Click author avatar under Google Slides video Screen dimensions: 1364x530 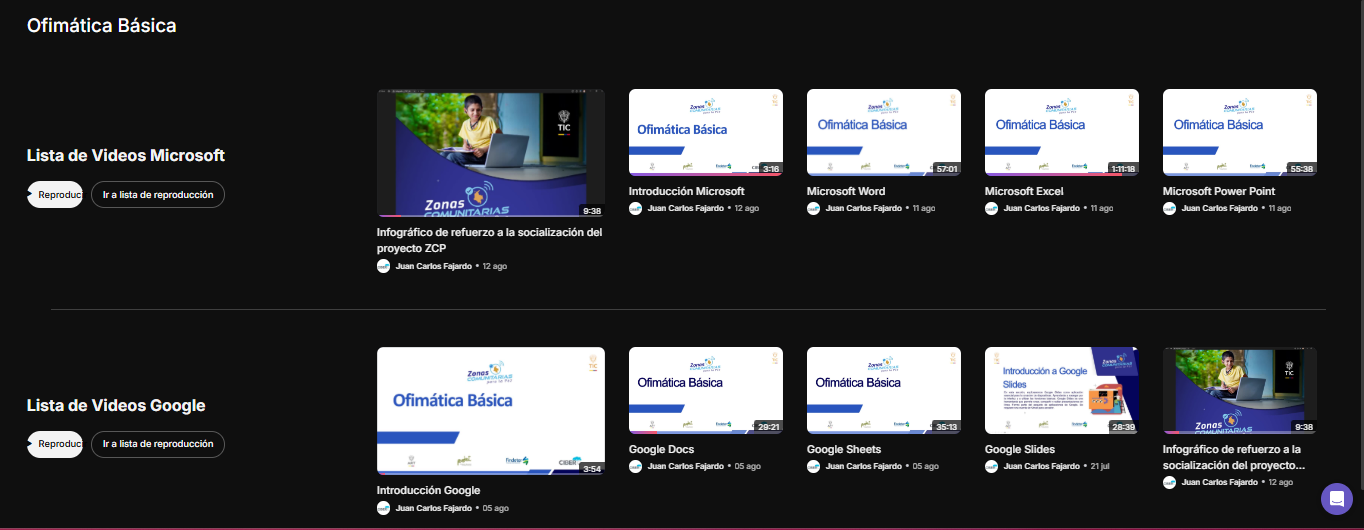tap(991, 466)
